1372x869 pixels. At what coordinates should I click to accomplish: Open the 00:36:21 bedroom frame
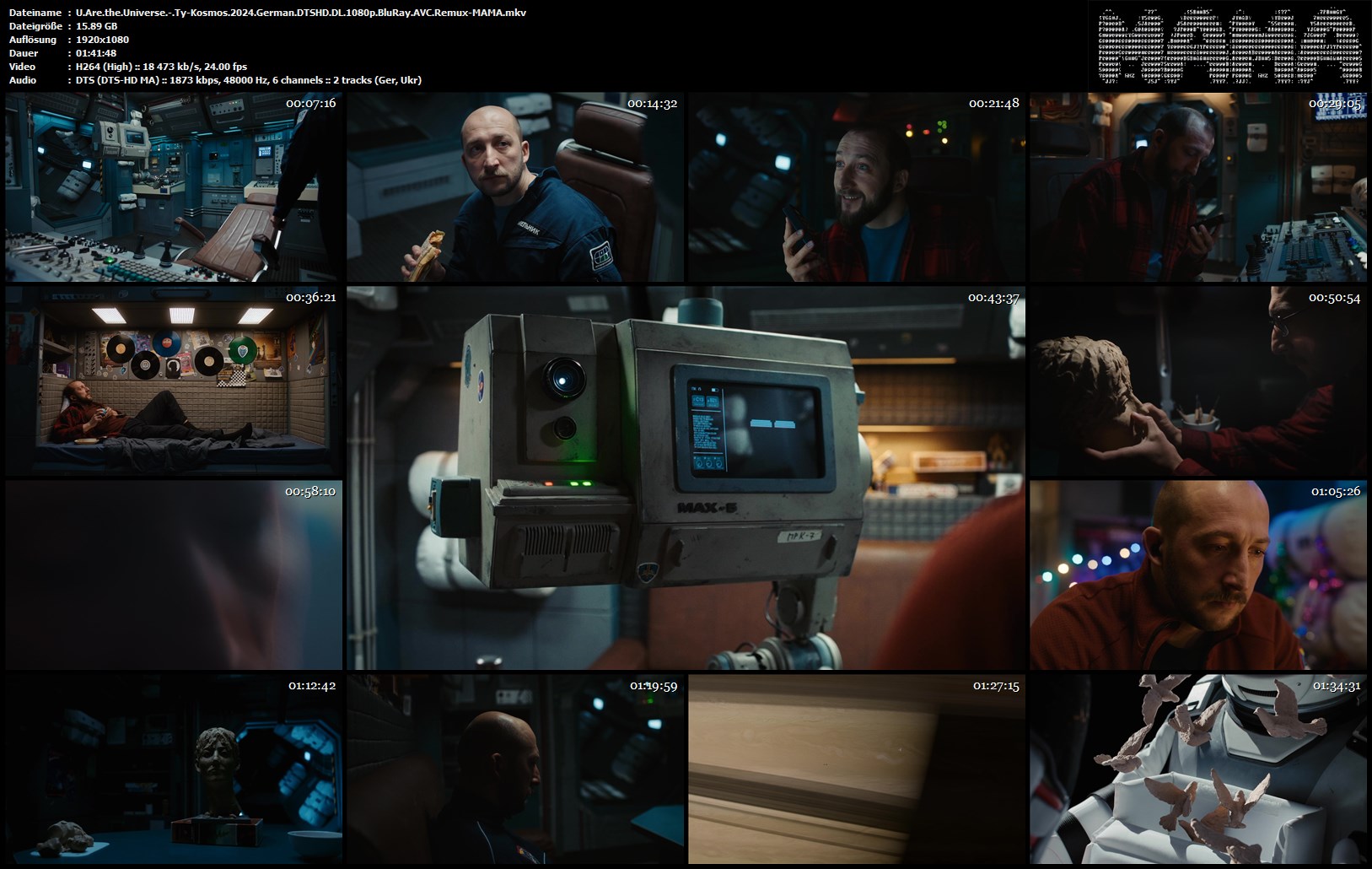(174, 381)
